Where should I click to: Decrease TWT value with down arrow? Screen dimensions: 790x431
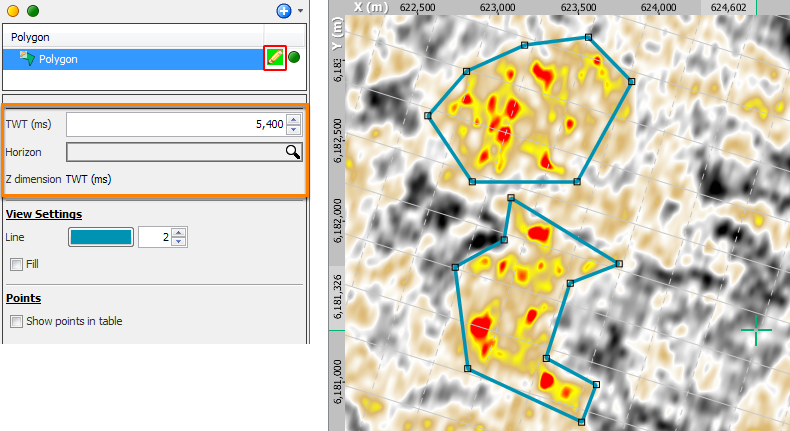(x=294, y=130)
